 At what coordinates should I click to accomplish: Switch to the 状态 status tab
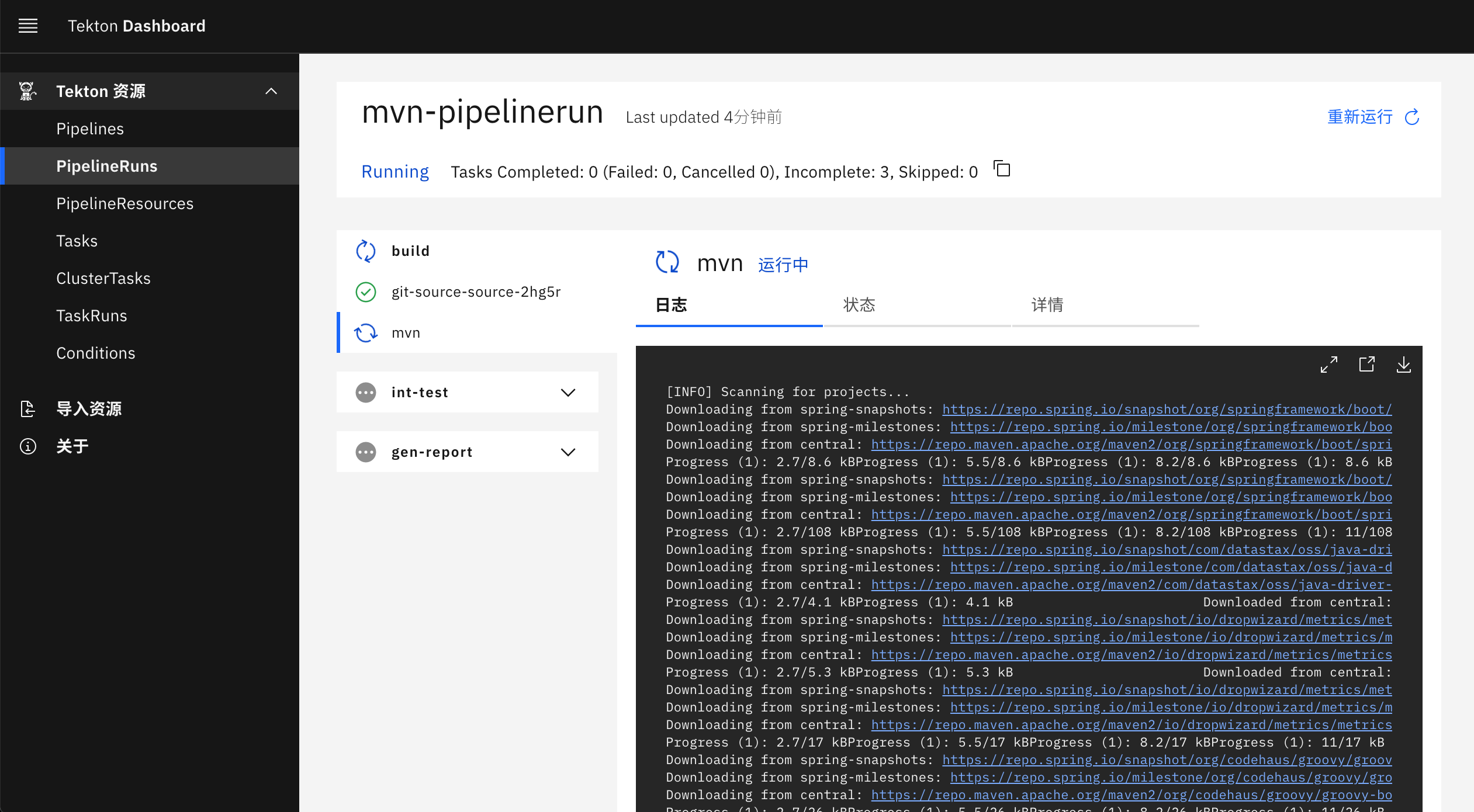917,305
